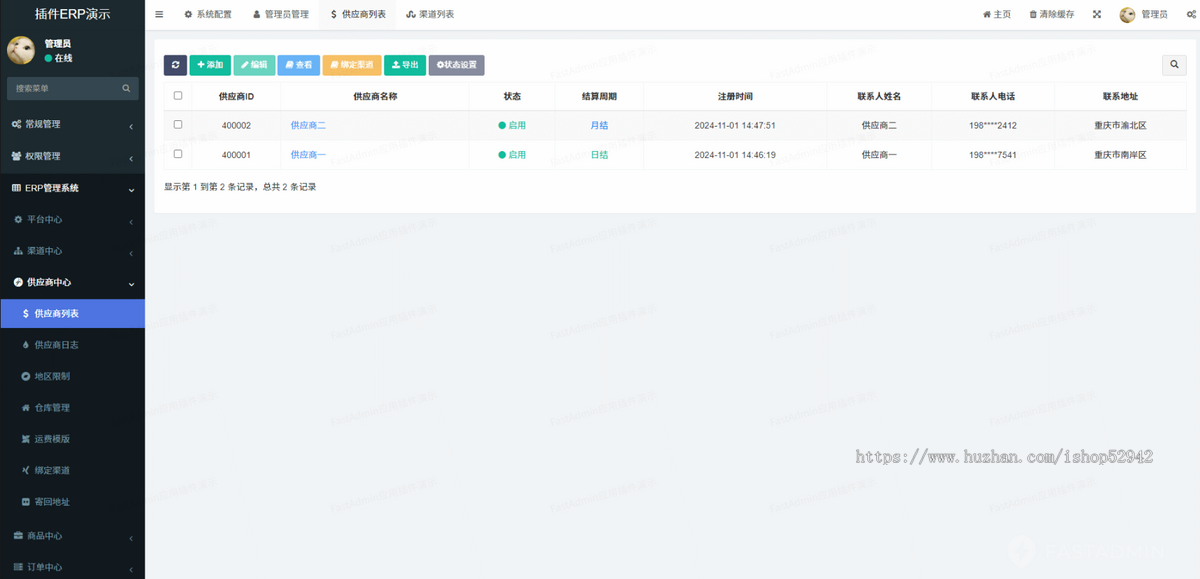
Task: Click the blue 查看 button
Action: 298,65
